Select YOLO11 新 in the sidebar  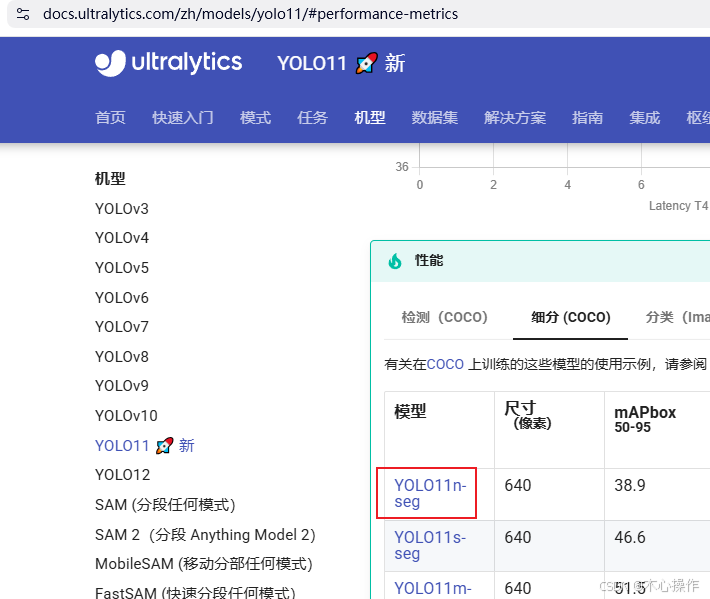pos(144,446)
